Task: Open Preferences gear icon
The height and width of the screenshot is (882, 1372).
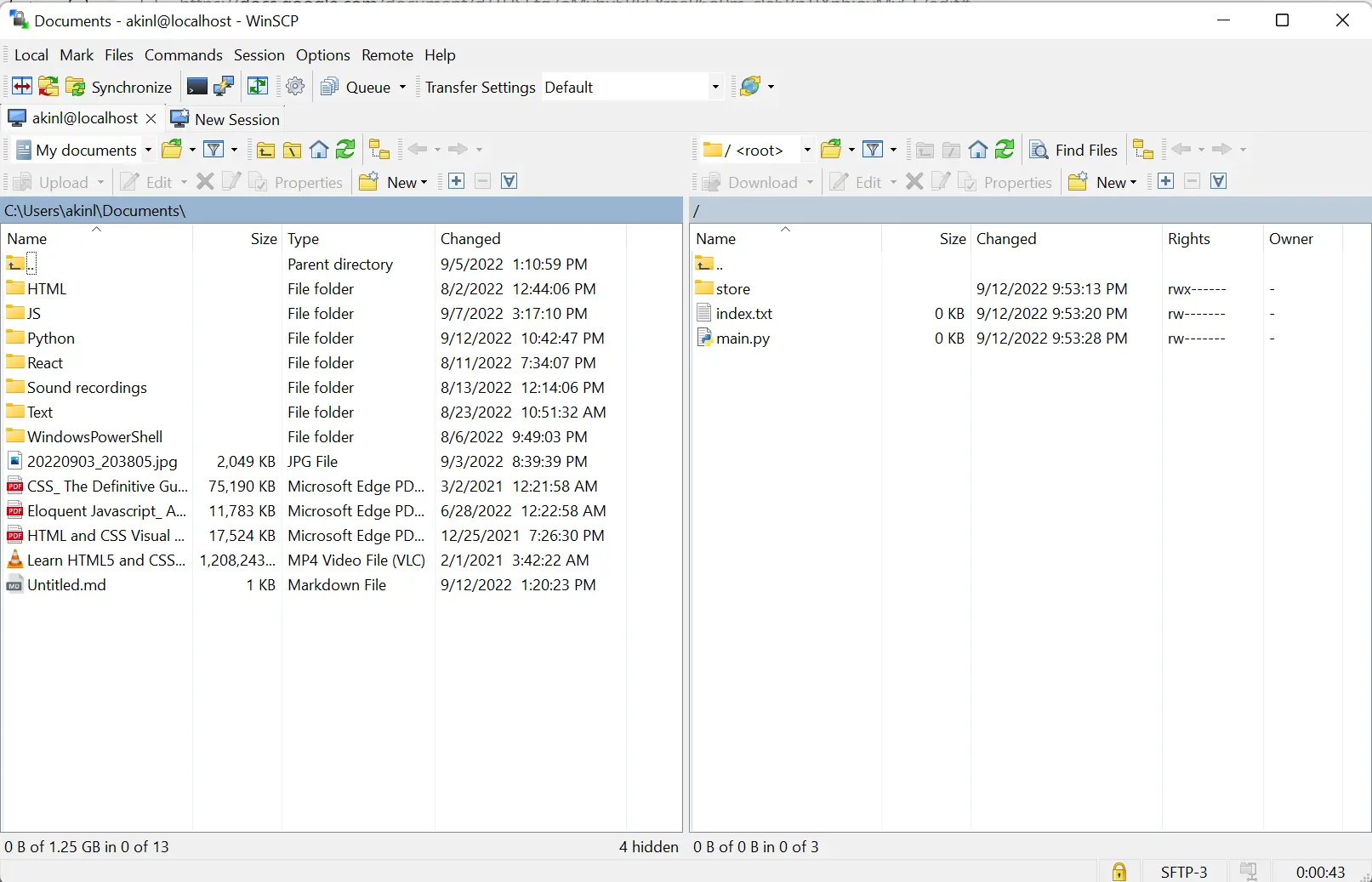Action: coord(296,87)
